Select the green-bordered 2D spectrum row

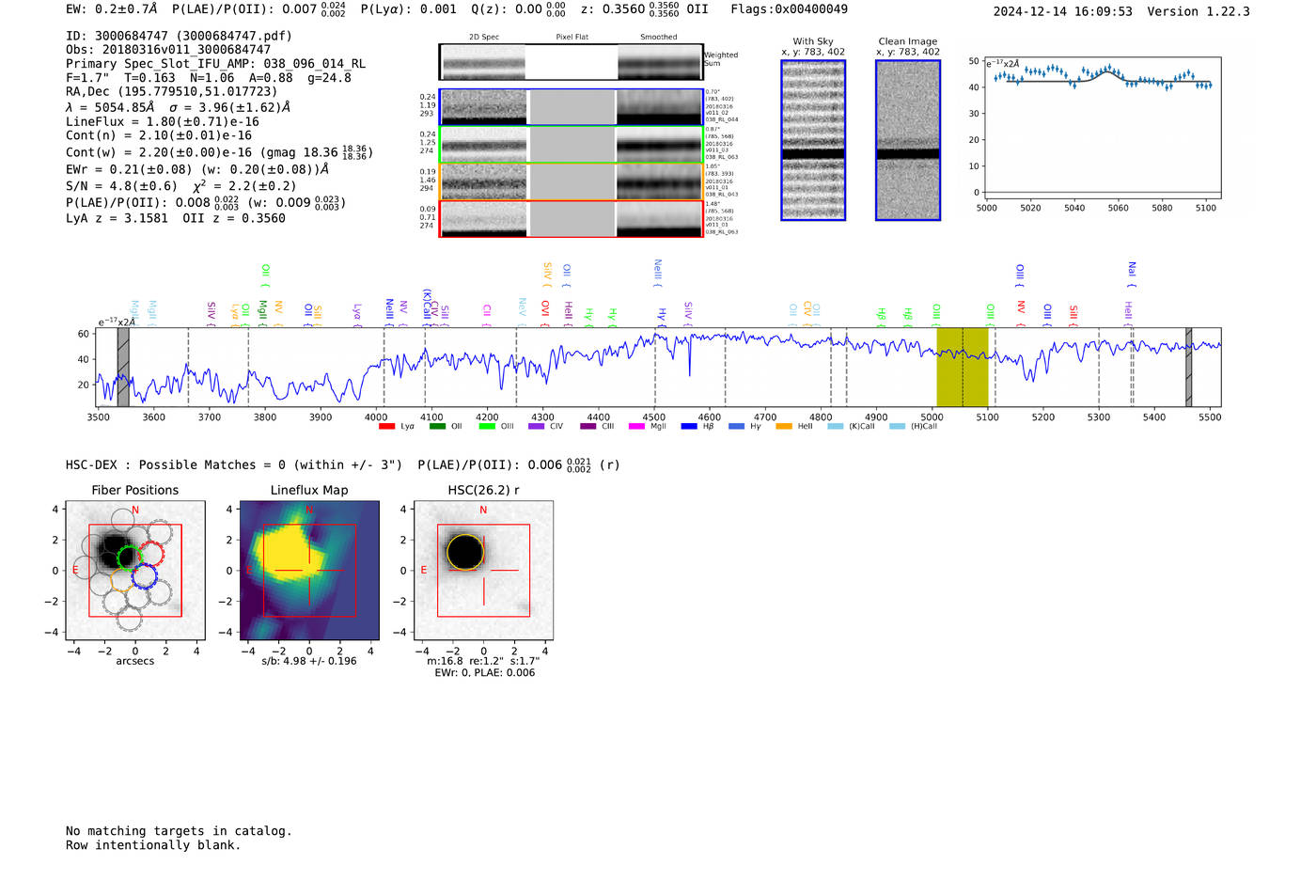(571, 145)
